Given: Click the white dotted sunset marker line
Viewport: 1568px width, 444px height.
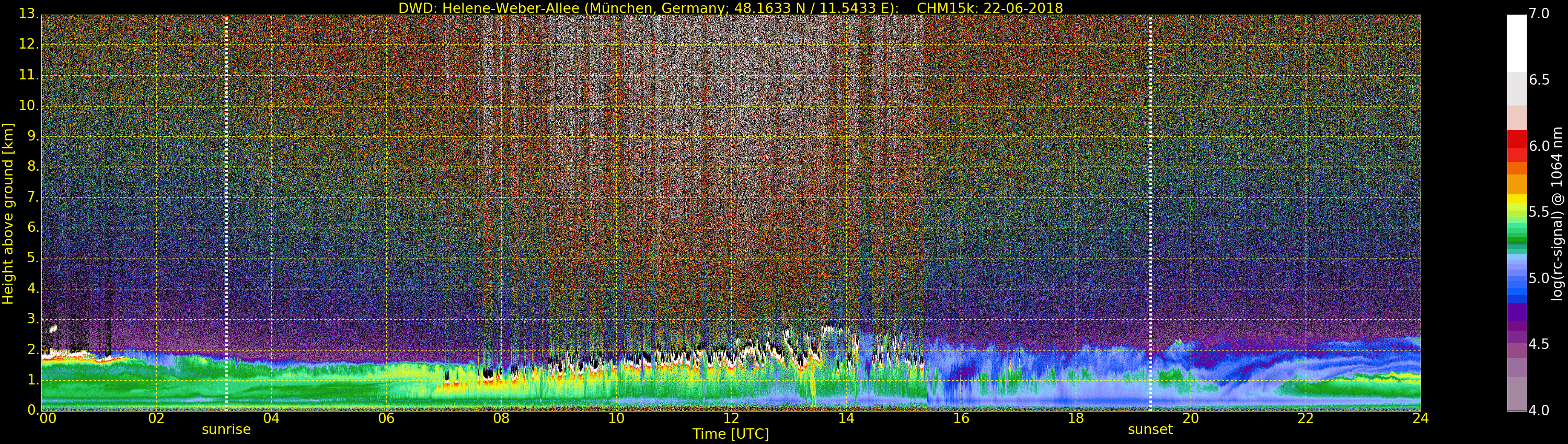Looking at the screenshot, I should point(1150,213).
